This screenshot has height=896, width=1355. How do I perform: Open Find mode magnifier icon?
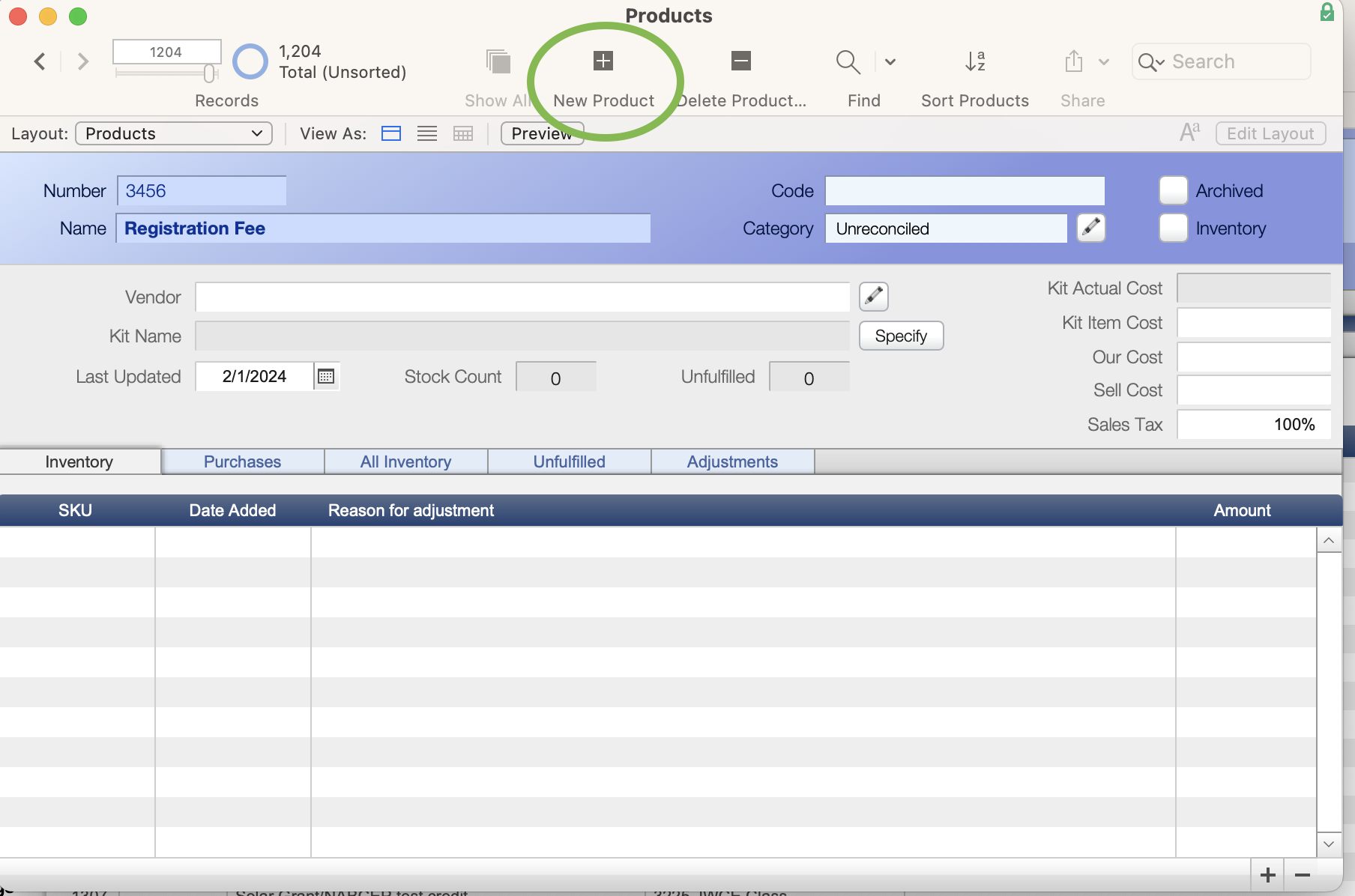(x=848, y=61)
